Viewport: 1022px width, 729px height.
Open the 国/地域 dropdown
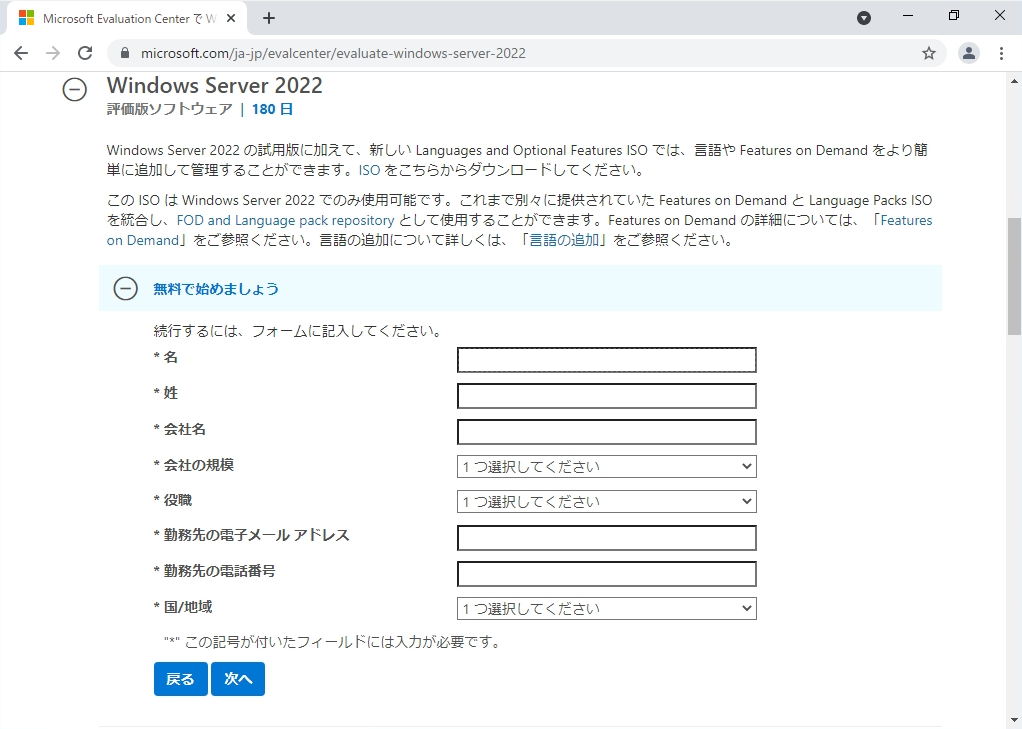coord(606,608)
